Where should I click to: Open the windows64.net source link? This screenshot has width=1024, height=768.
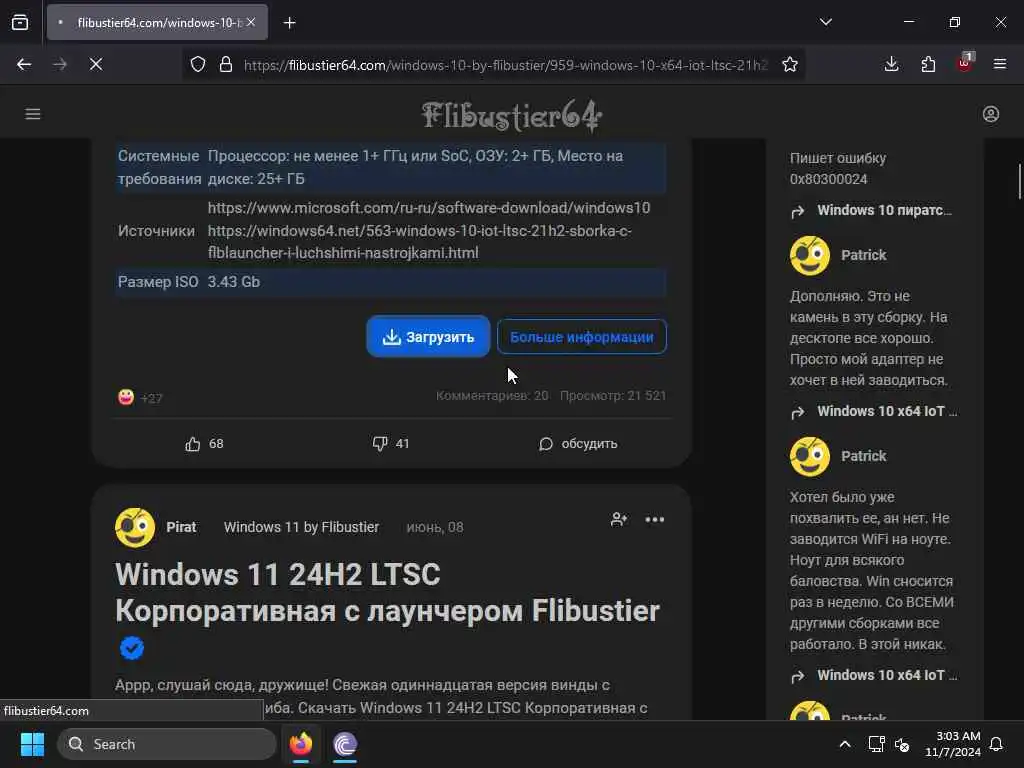click(x=419, y=242)
